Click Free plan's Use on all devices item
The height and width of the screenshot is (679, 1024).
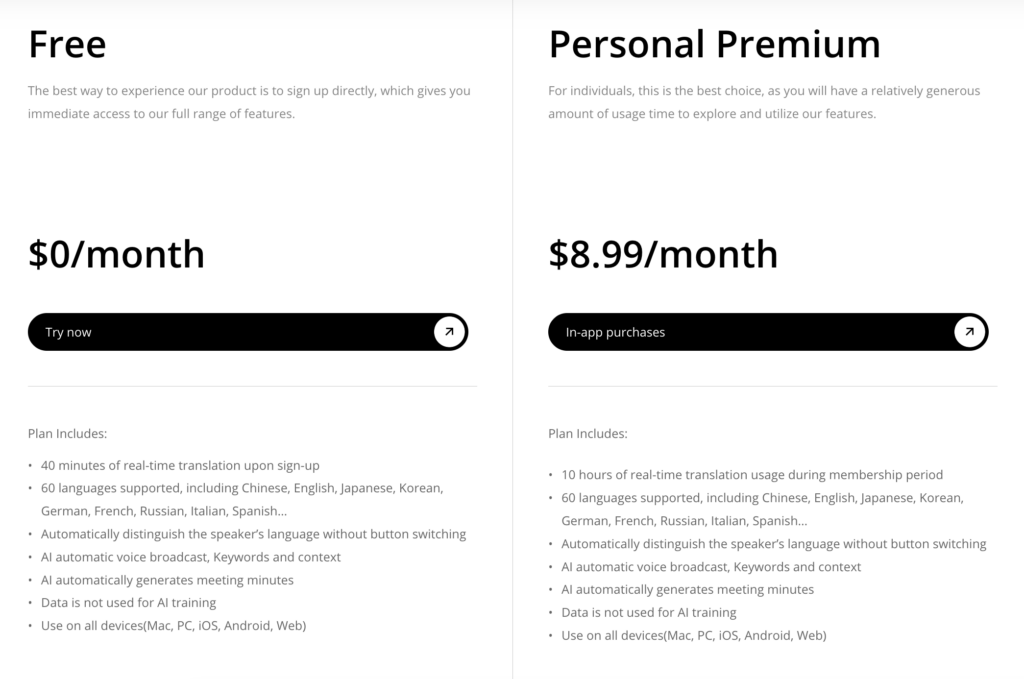(173, 626)
